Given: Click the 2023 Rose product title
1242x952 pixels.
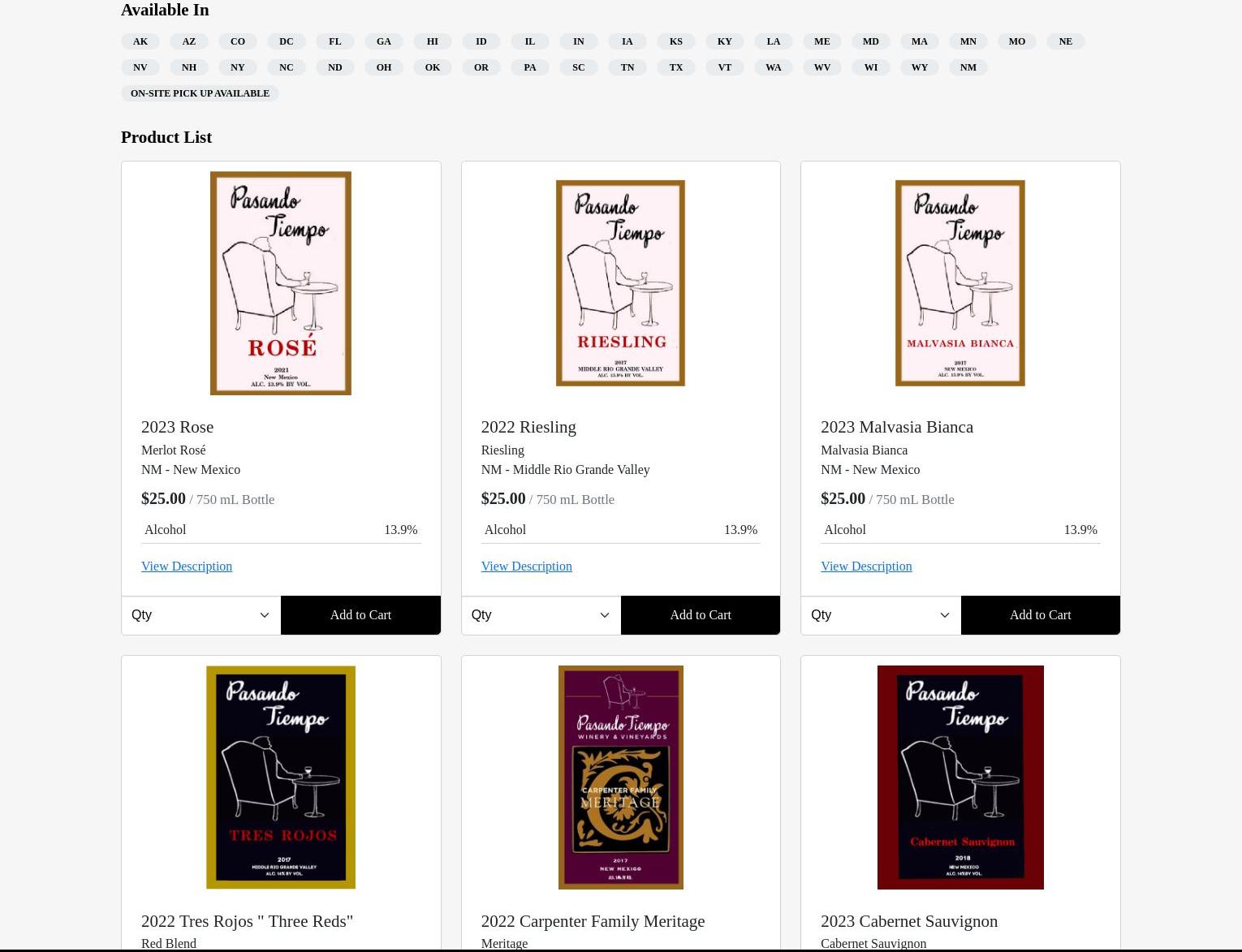Looking at the screenshot, I should point(177,427).
